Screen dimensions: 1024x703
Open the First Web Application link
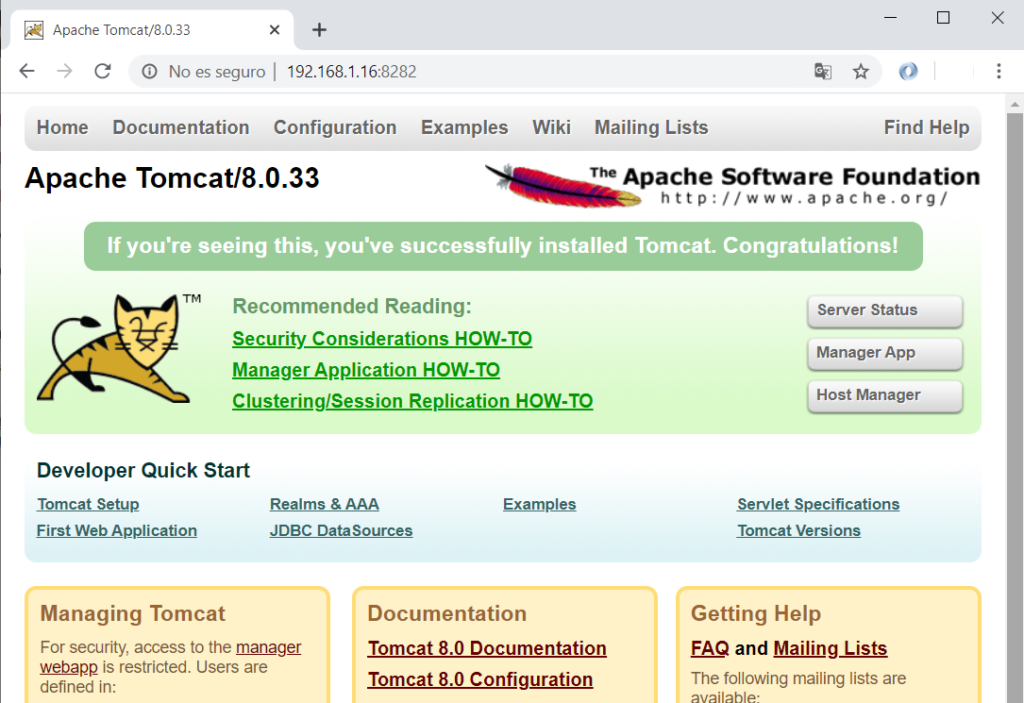click(x=117, y=531)
